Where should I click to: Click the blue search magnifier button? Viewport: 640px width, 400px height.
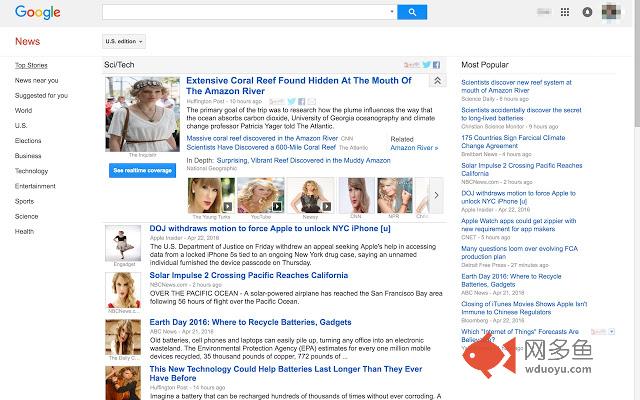click(412, 12)
